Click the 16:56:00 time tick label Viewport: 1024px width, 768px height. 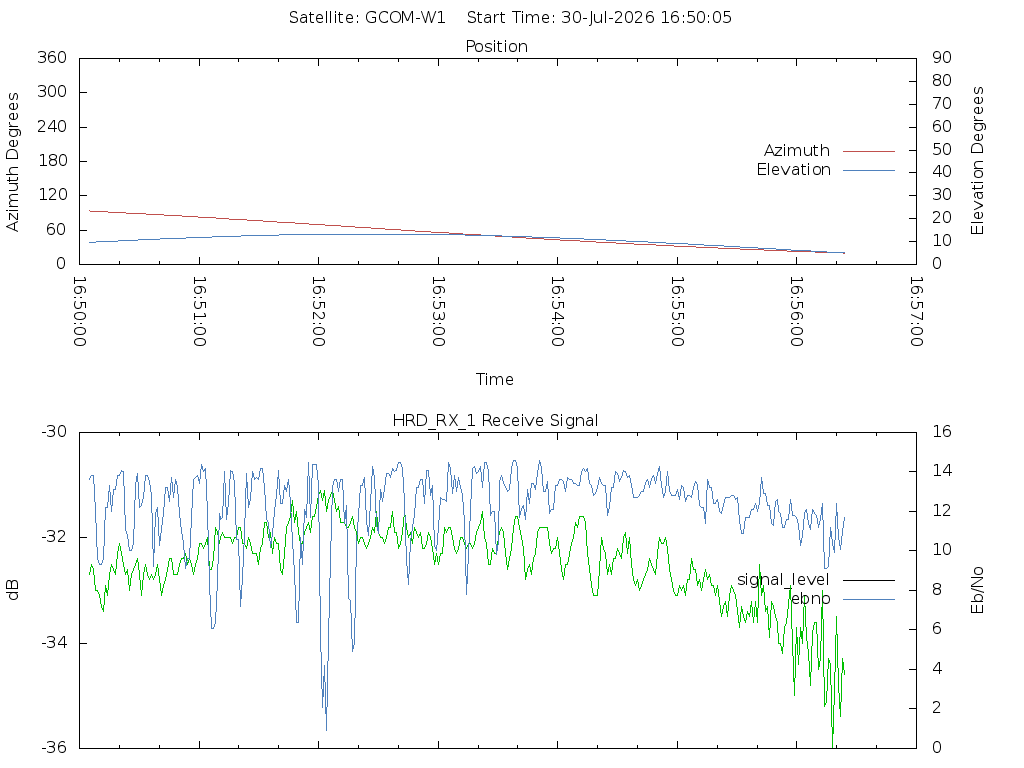[x=796, y=312]
